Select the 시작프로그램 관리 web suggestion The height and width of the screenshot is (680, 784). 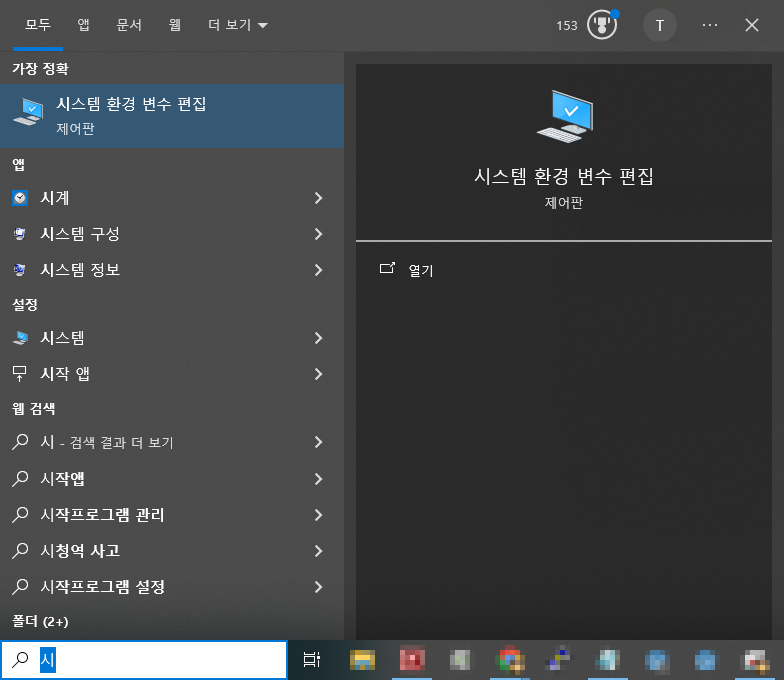click(172, 515)
